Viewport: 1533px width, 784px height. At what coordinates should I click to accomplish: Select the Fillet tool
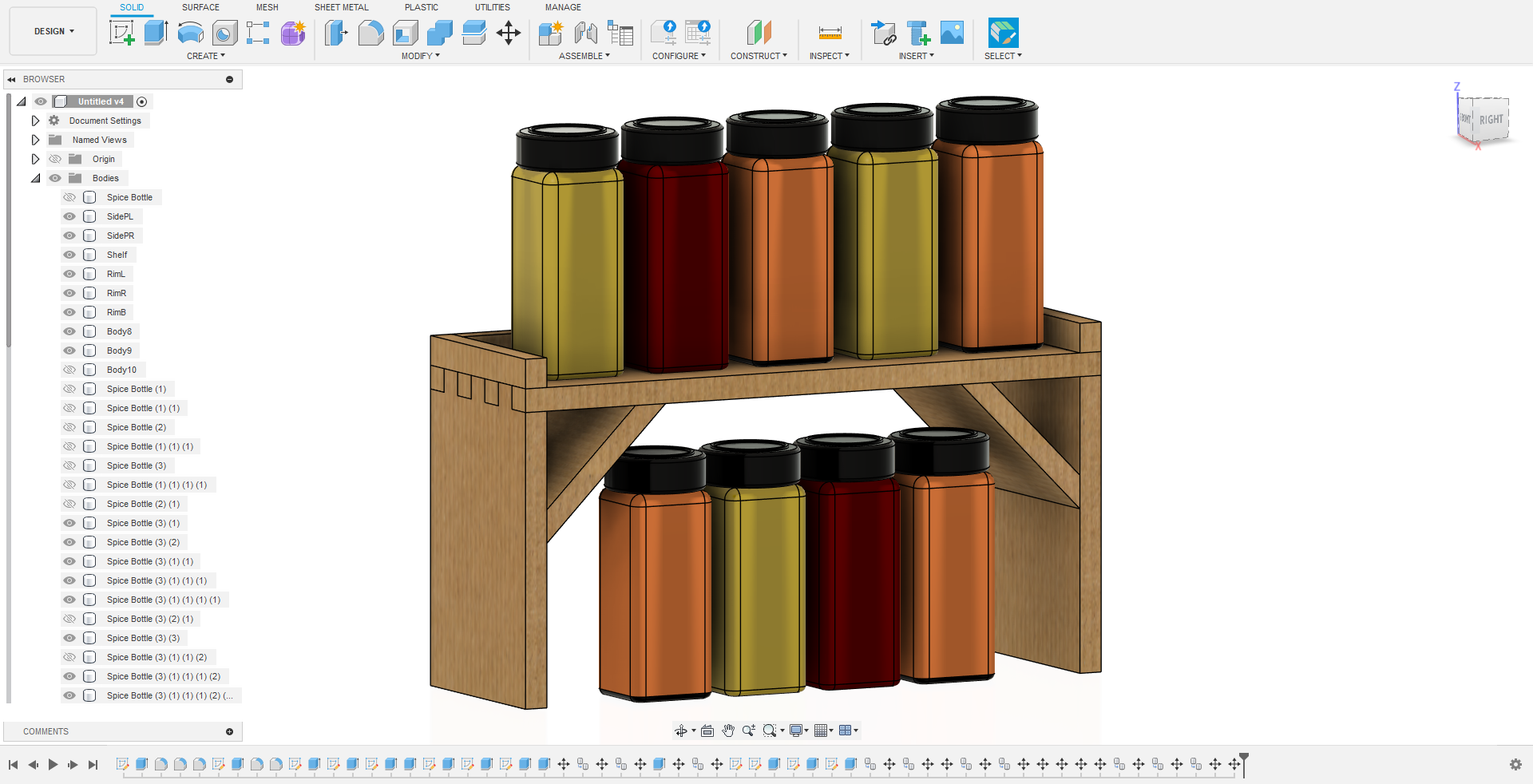370,33
